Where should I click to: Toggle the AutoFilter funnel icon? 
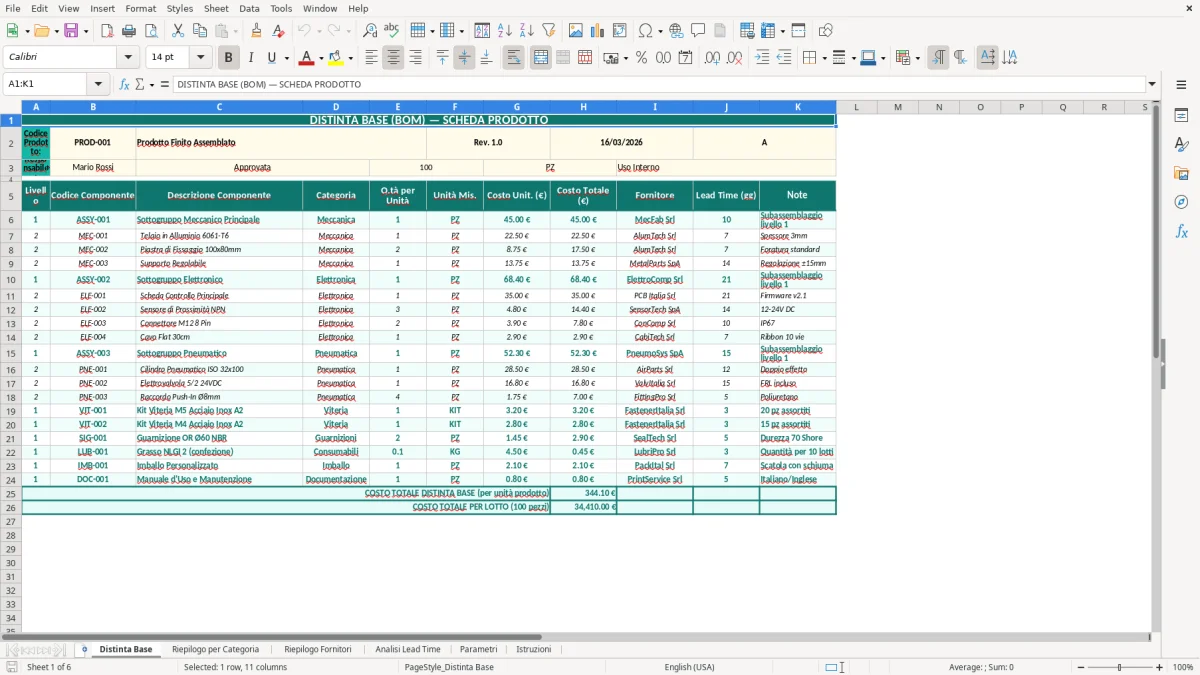pos(549,31)
